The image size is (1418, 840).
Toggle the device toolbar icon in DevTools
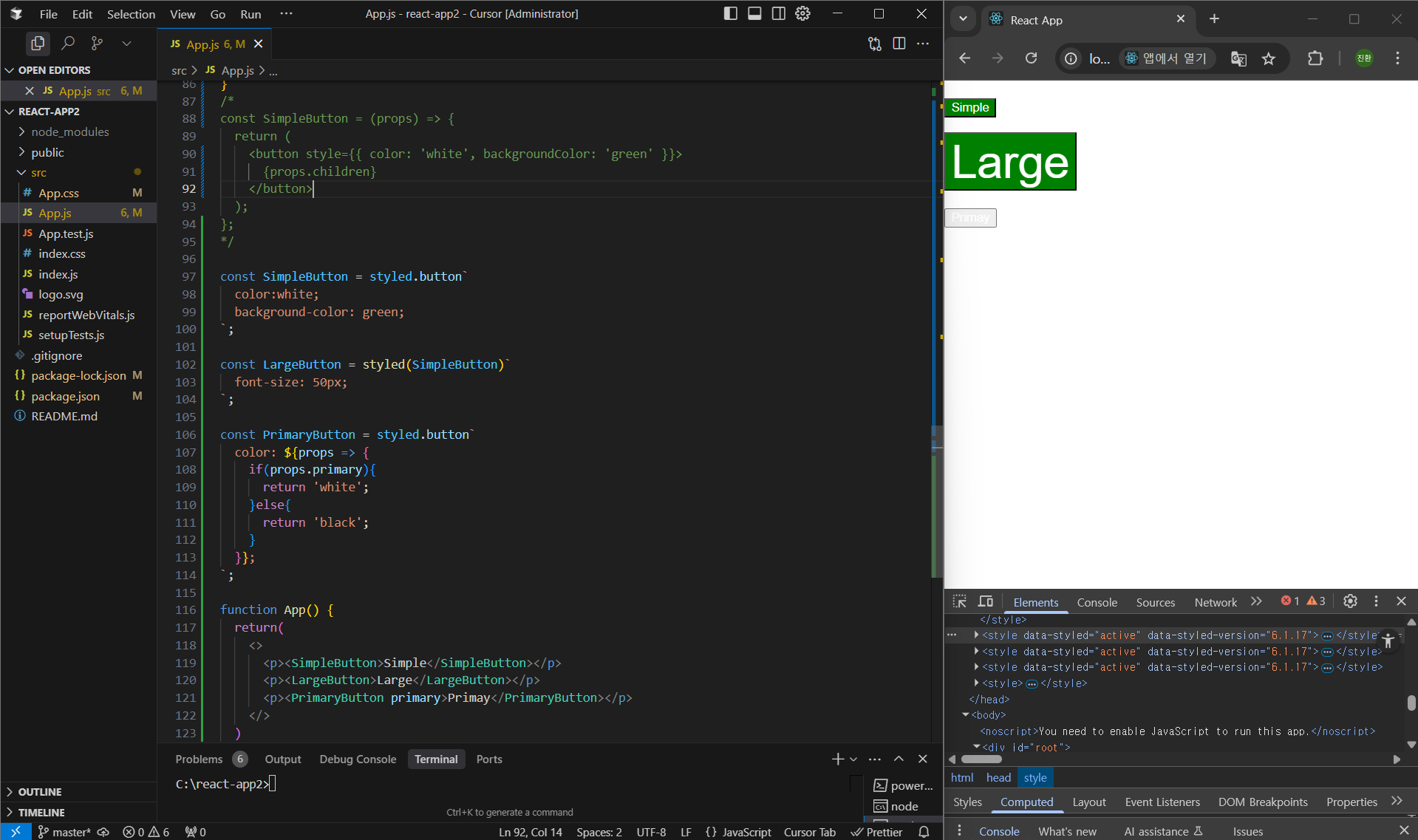(x=986, y=601)
